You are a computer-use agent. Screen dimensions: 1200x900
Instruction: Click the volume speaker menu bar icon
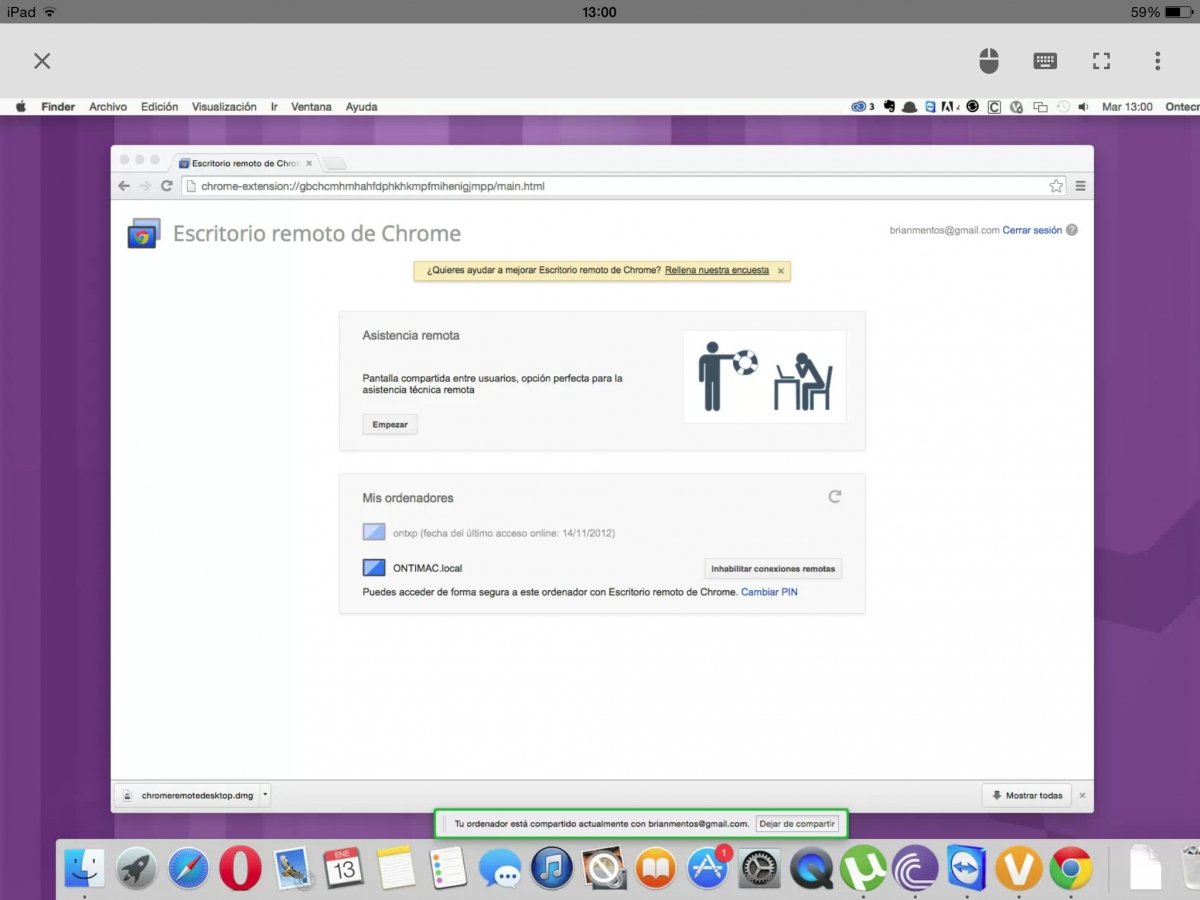[x=1084, y=107]
